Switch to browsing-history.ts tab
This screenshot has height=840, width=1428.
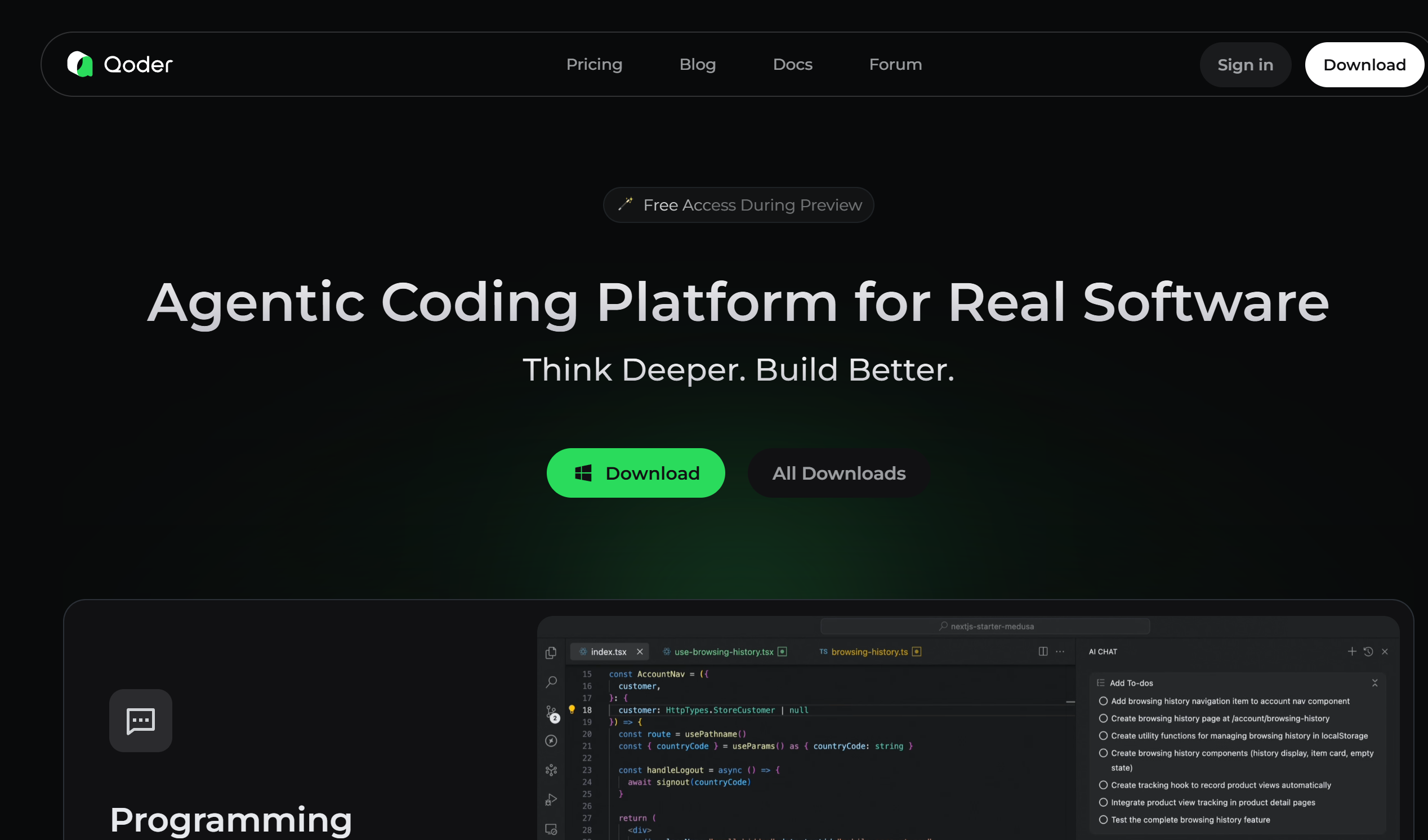[x=869, y=652]
